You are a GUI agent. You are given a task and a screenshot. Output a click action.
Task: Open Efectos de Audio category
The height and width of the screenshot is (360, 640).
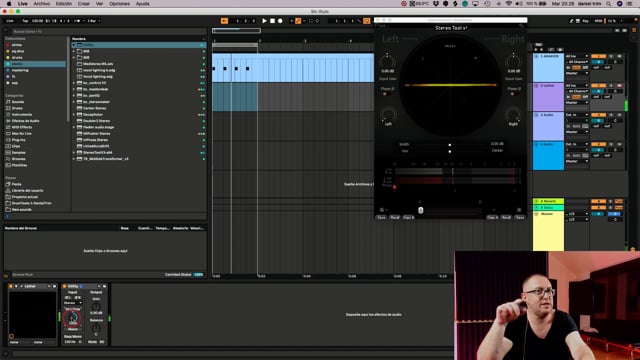pos(25,121)
